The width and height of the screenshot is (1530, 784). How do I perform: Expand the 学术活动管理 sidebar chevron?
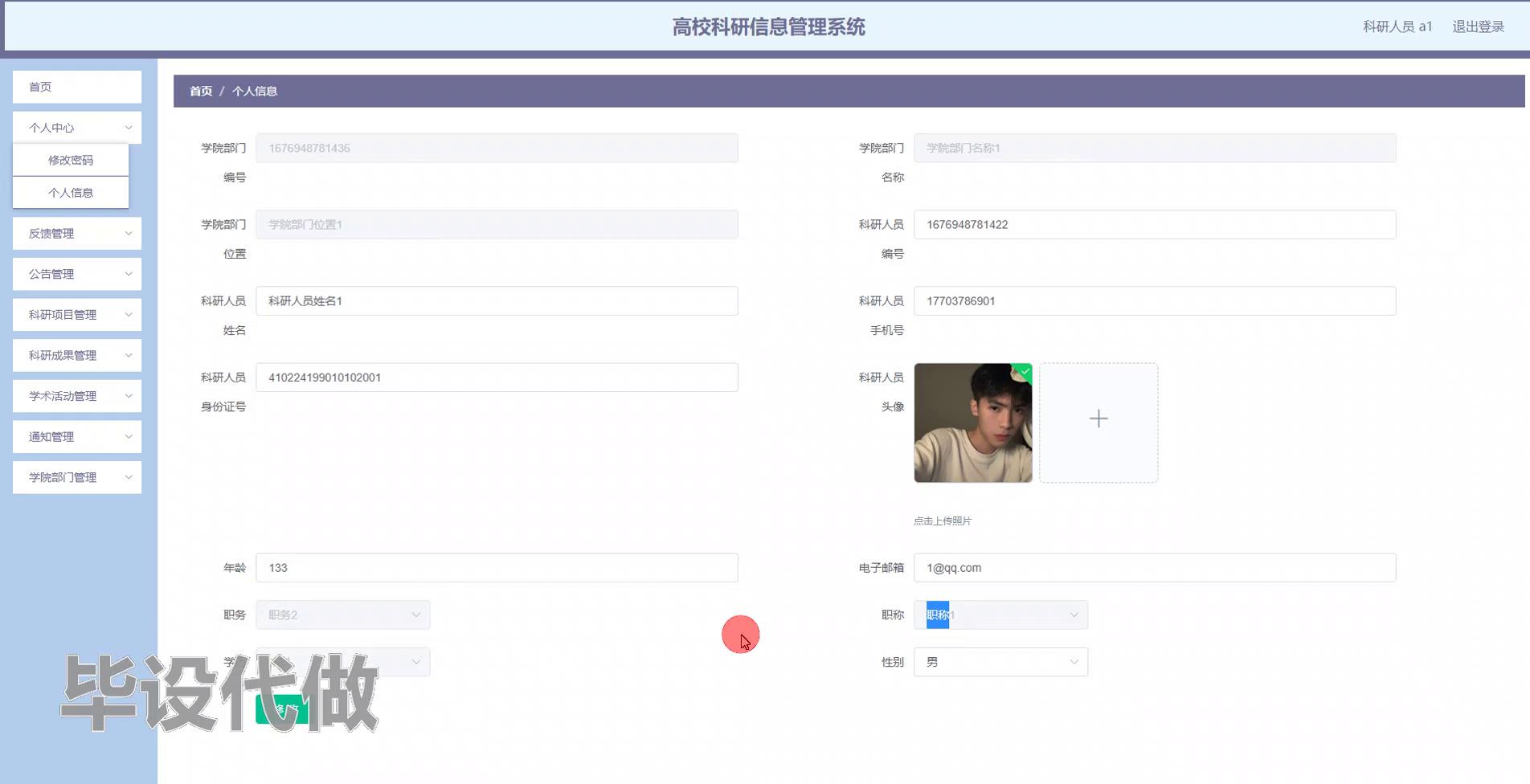pyautogui.click(x=129, y=395)
